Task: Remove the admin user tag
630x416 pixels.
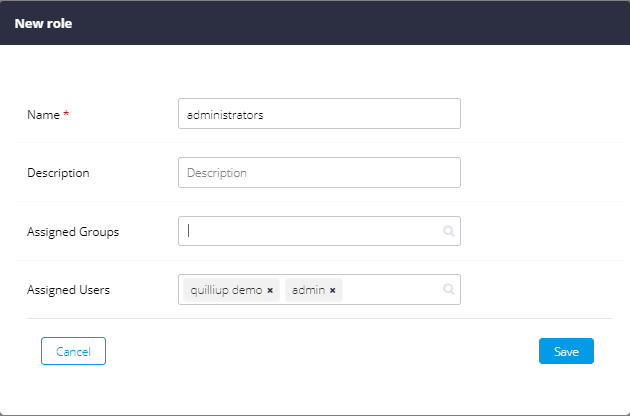Action: pos(332,290)
